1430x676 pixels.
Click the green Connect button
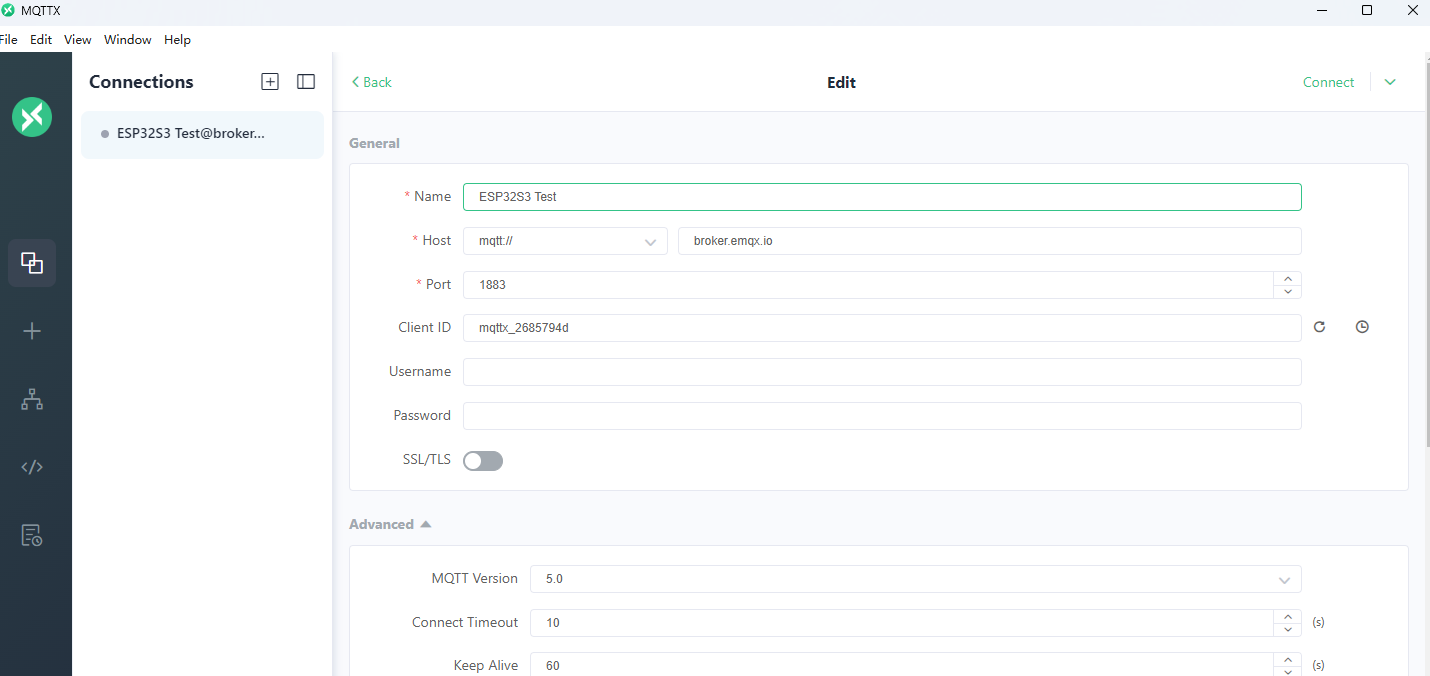pyautogui.click(x=1328, y=82)
